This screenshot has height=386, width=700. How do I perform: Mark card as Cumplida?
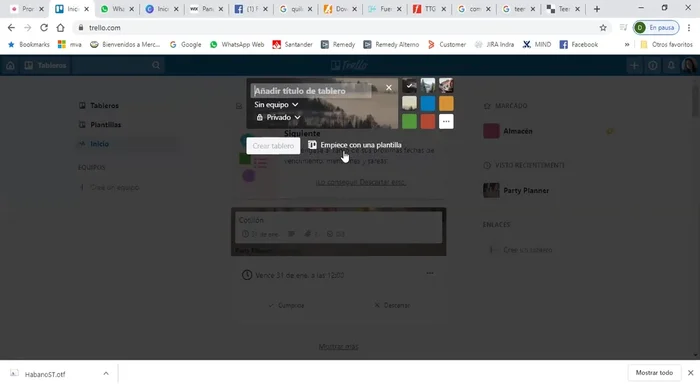pos(286,306)
